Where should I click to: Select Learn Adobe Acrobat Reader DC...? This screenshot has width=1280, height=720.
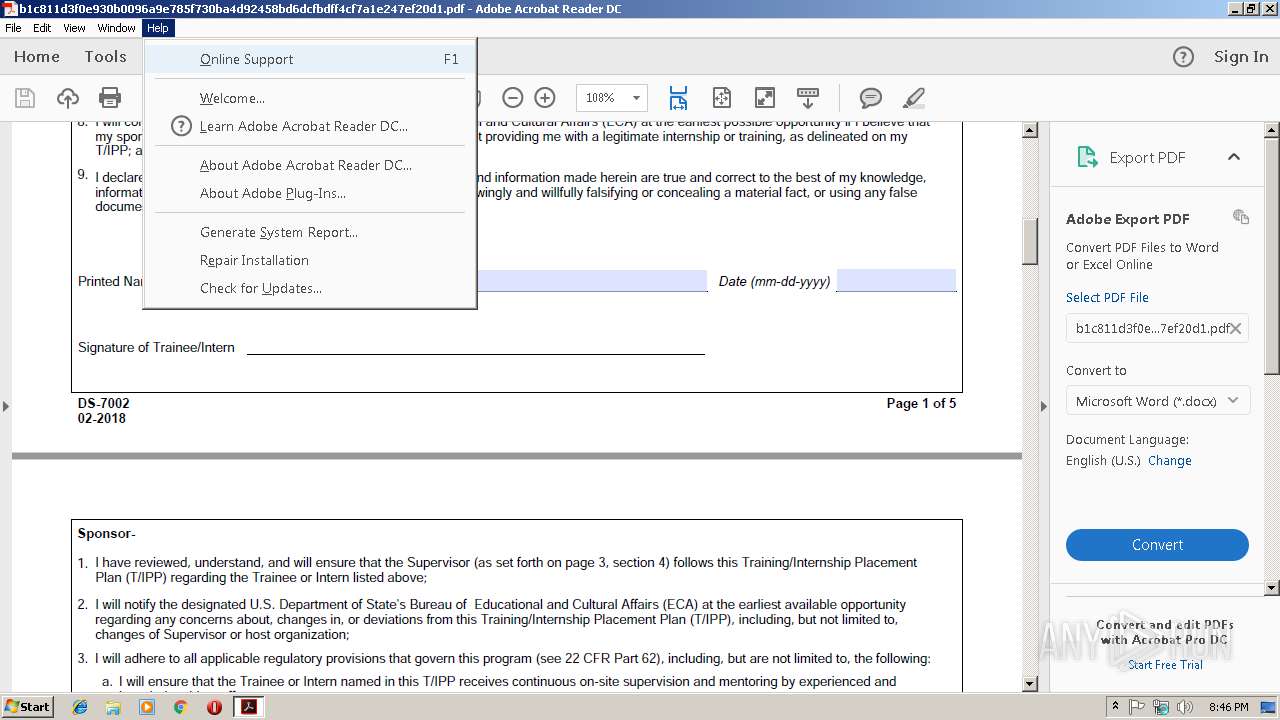tap(310, 126)
